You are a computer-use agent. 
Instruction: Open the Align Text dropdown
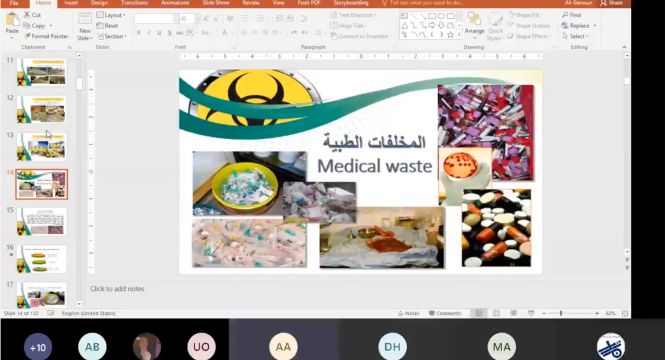(x=349, y=25)
